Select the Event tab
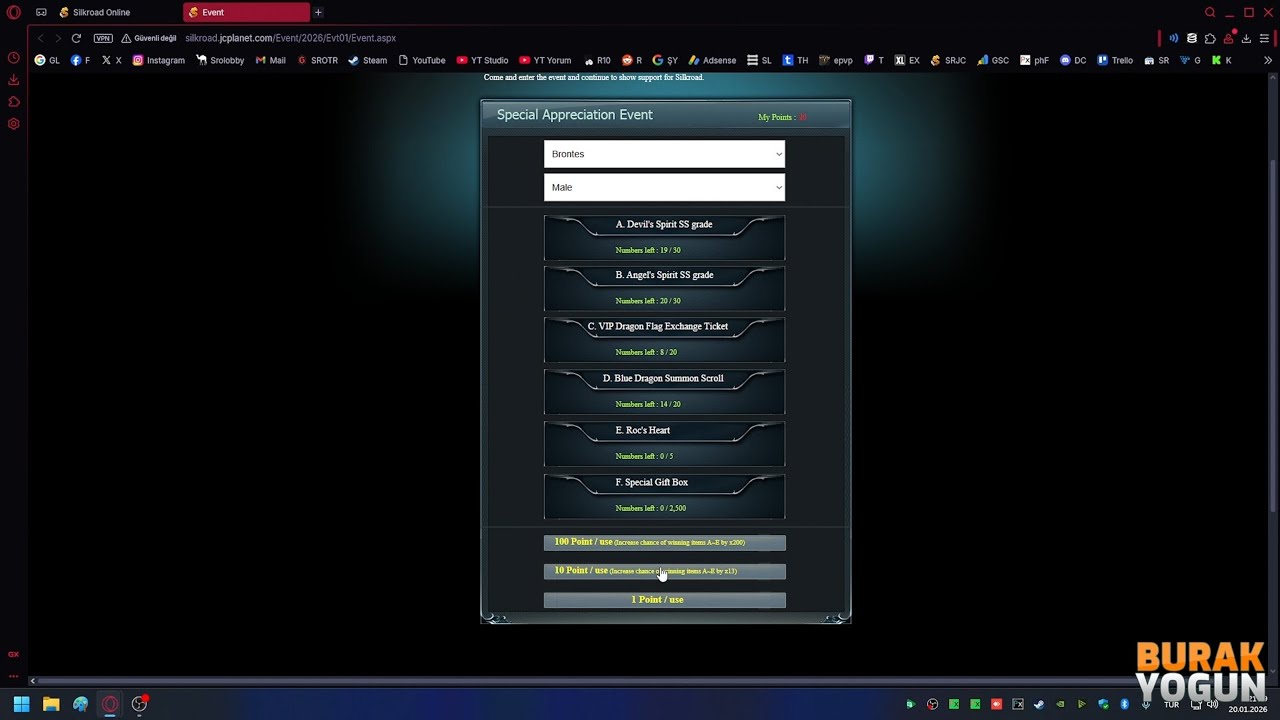 point(246,12)
